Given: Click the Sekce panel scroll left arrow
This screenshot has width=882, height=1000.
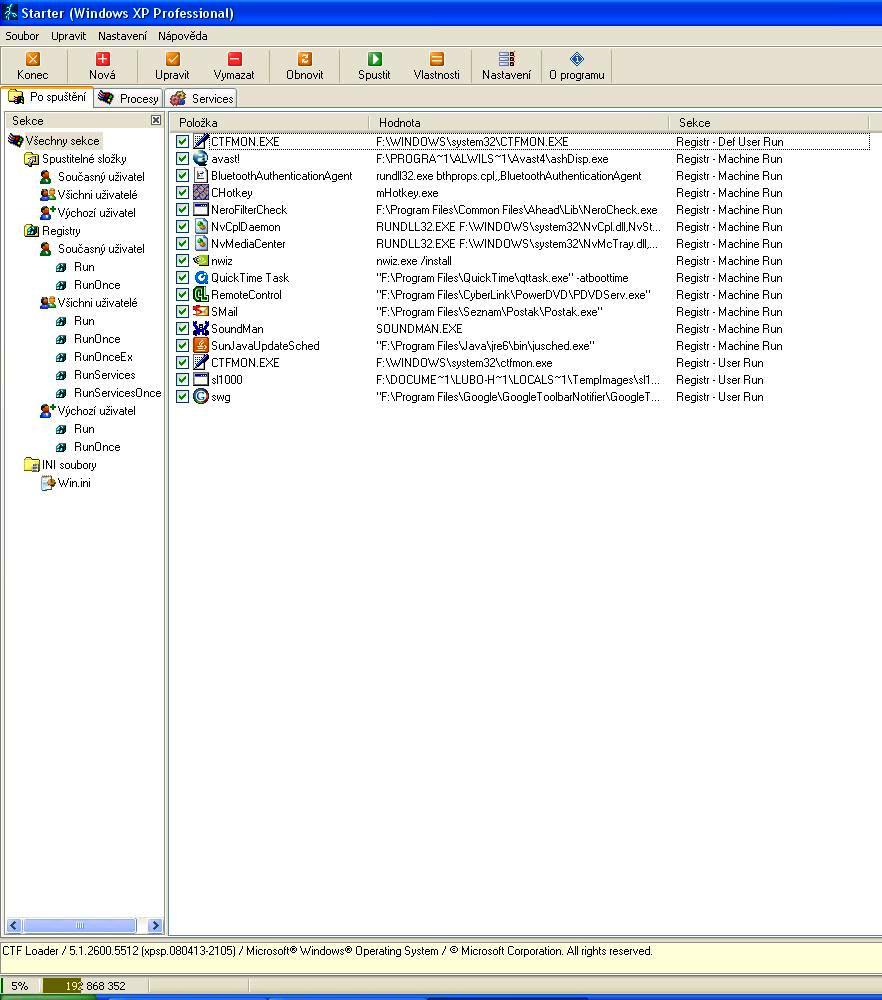Looking at the screenshot, I should click(13, 925).
